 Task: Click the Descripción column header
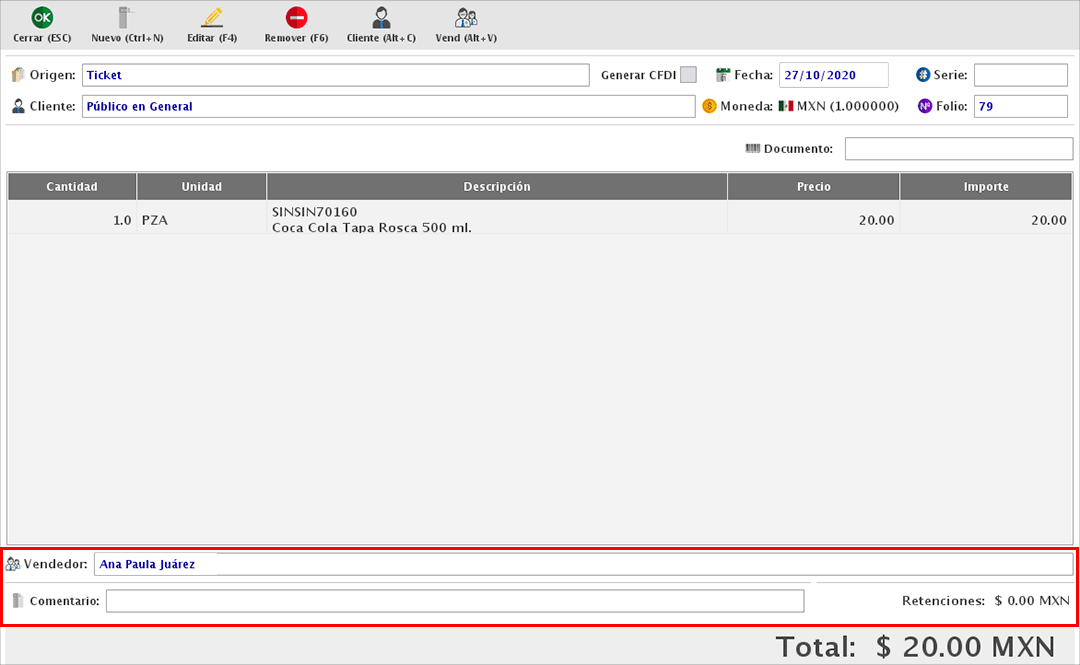pyautogui.click(x=497, y=187)
